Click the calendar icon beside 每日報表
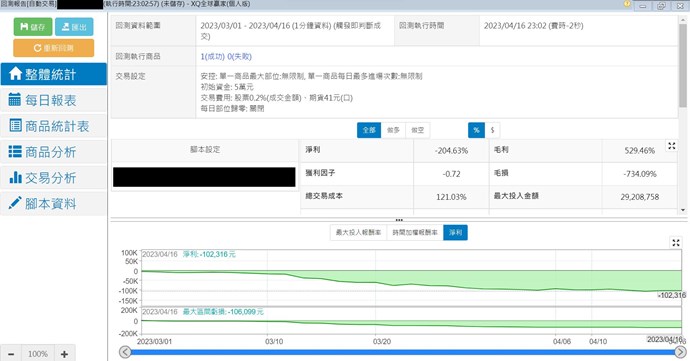Screen dimensions: 690x361 point(15,99)
